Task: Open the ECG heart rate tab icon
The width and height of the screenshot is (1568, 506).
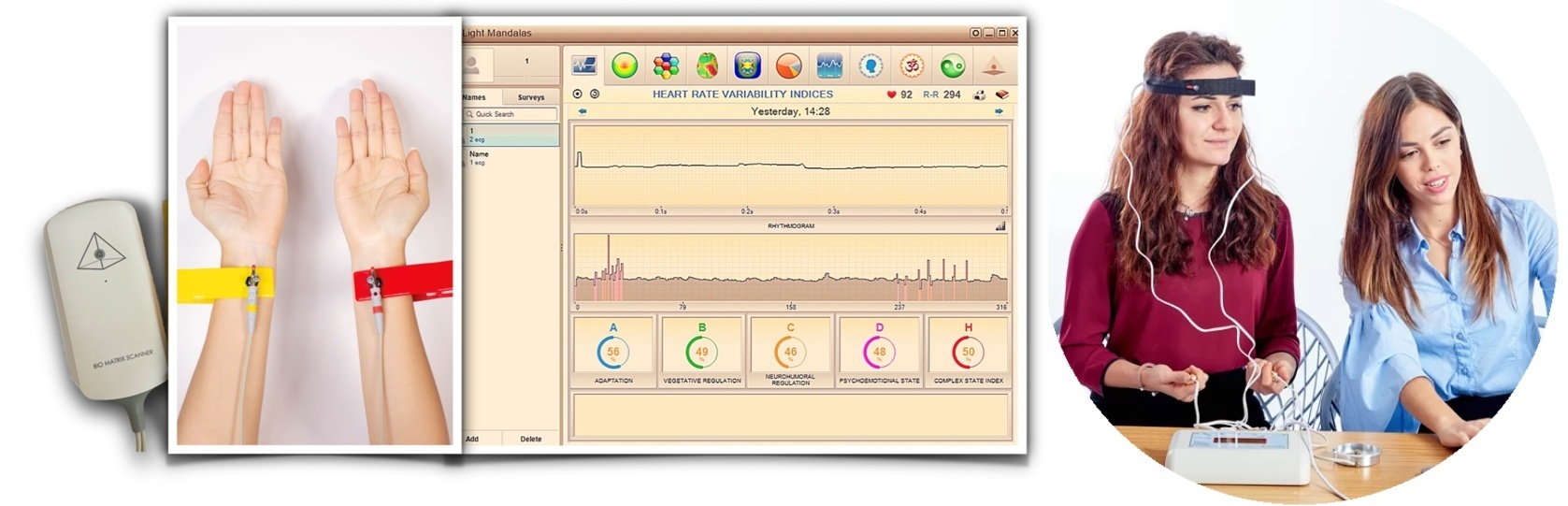Action: [584, 66]
